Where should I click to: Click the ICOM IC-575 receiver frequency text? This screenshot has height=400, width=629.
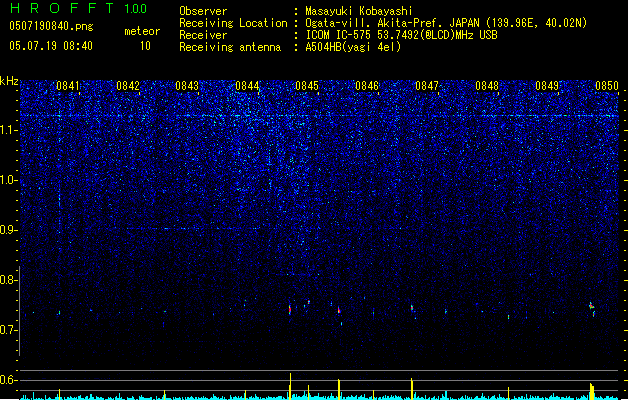coord(401,35)
